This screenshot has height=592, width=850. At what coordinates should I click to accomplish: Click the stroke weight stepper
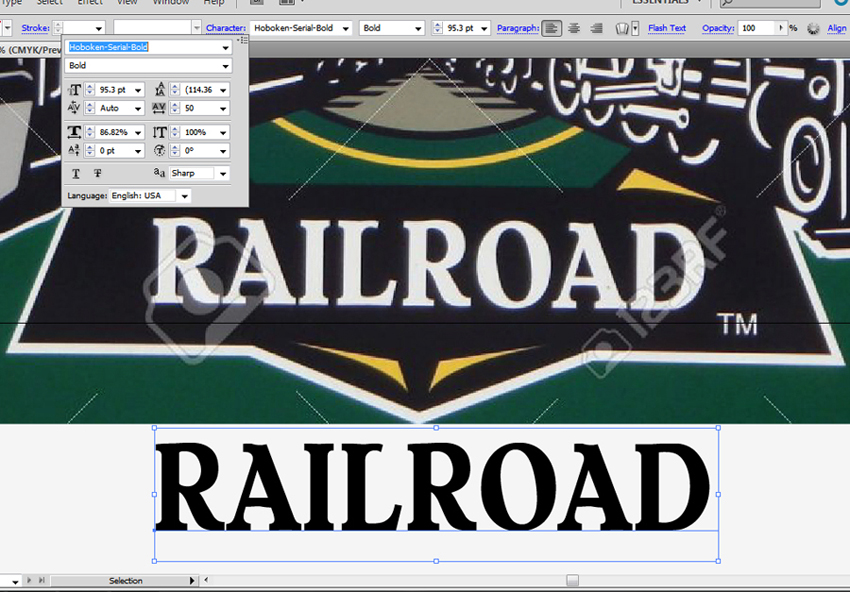coord(58,28)
